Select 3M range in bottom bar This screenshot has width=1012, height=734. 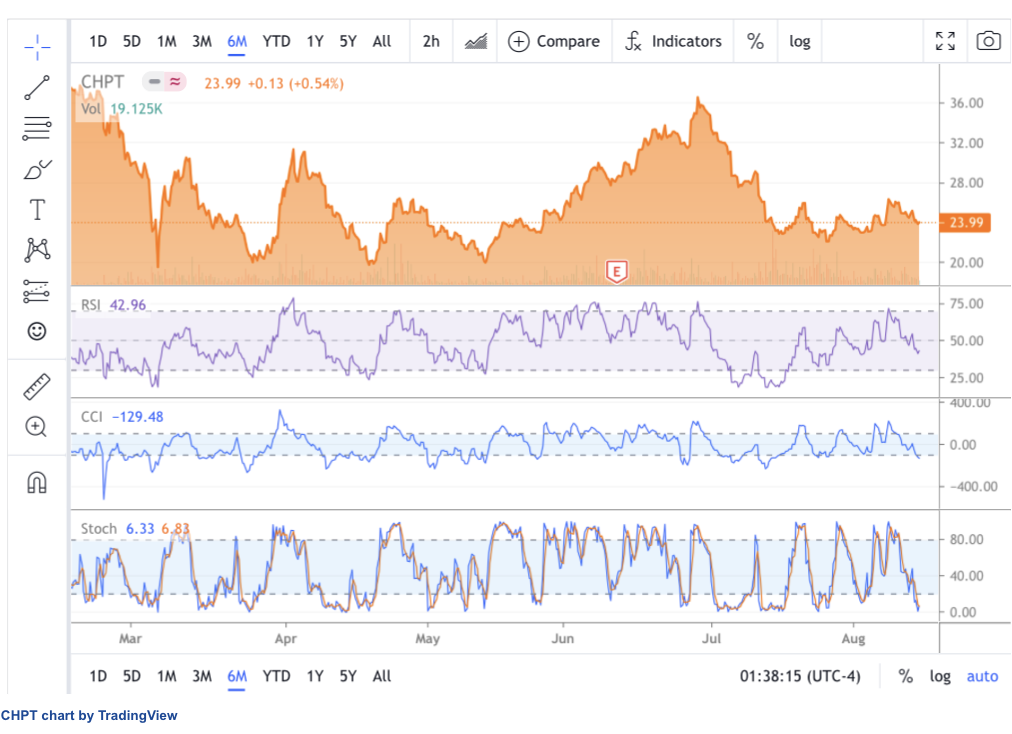[202, 676]
